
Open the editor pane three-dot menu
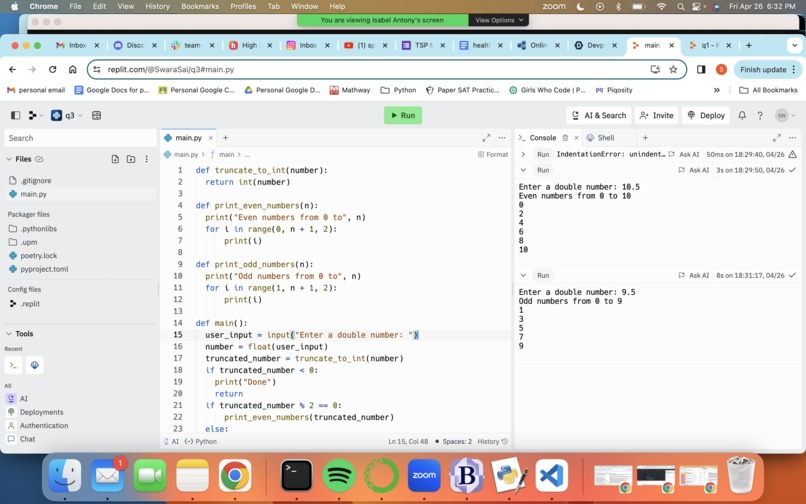click(502, 138)
